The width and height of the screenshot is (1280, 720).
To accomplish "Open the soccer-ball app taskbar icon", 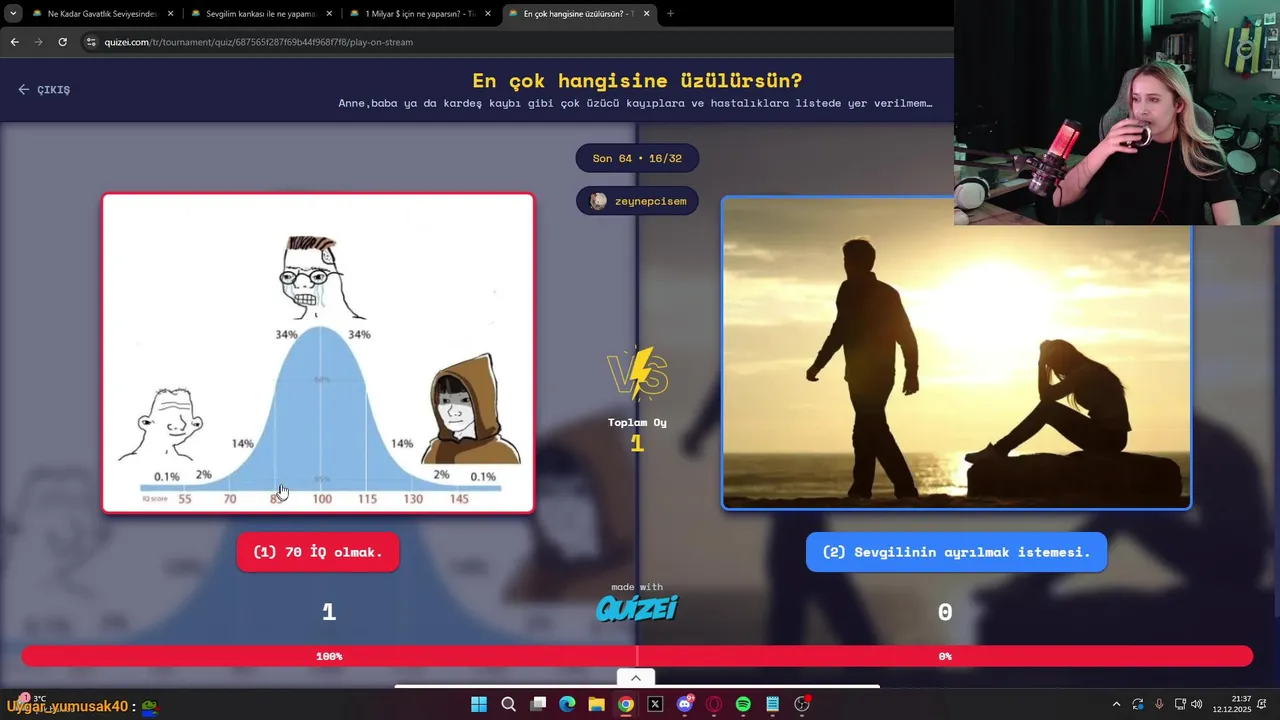I will pos(802,704).
